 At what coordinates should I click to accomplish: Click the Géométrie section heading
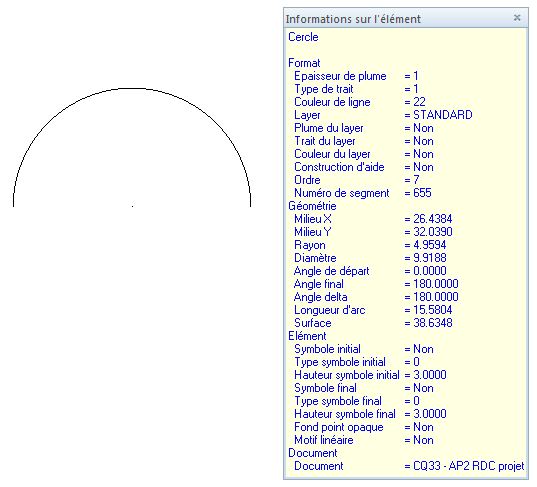pyautogui.click(x=312, y=206)
